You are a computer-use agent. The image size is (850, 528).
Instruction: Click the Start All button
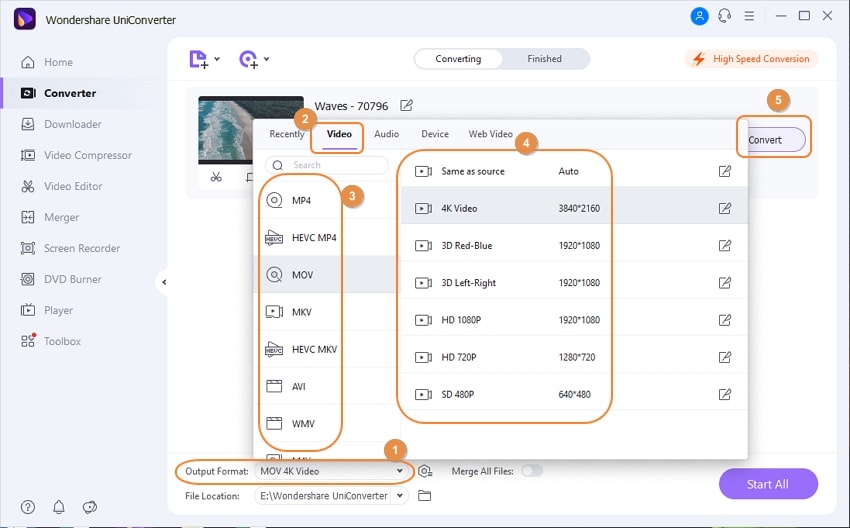coord(768,484)
